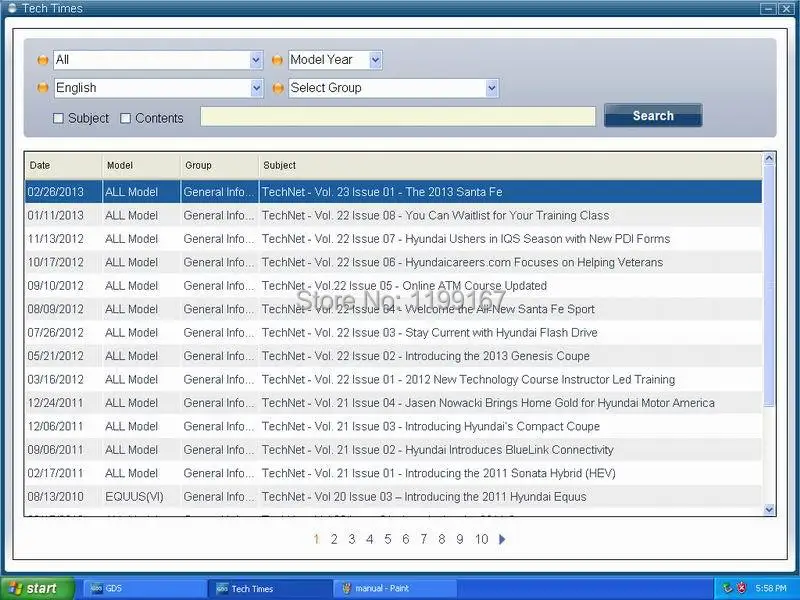
Task: Click the red shield tray icon
Action: [742, 588]
